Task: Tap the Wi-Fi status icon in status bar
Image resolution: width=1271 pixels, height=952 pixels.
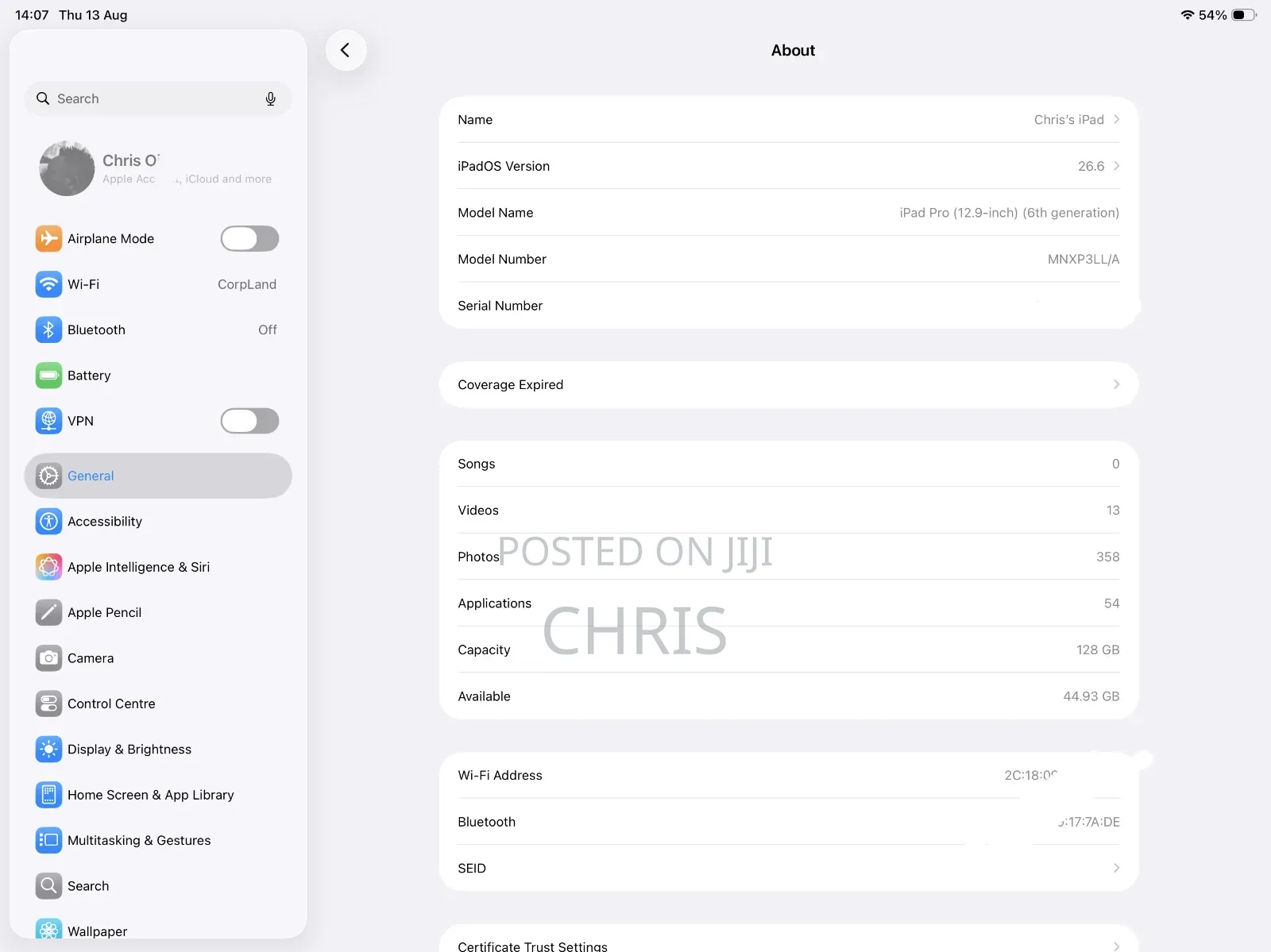Action: tap(1188, 15)
